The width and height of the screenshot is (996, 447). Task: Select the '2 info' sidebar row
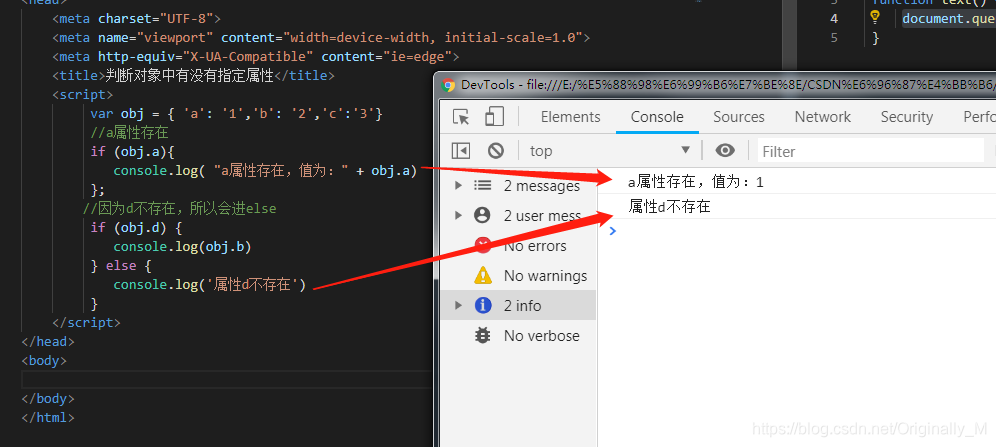[518, 305]
